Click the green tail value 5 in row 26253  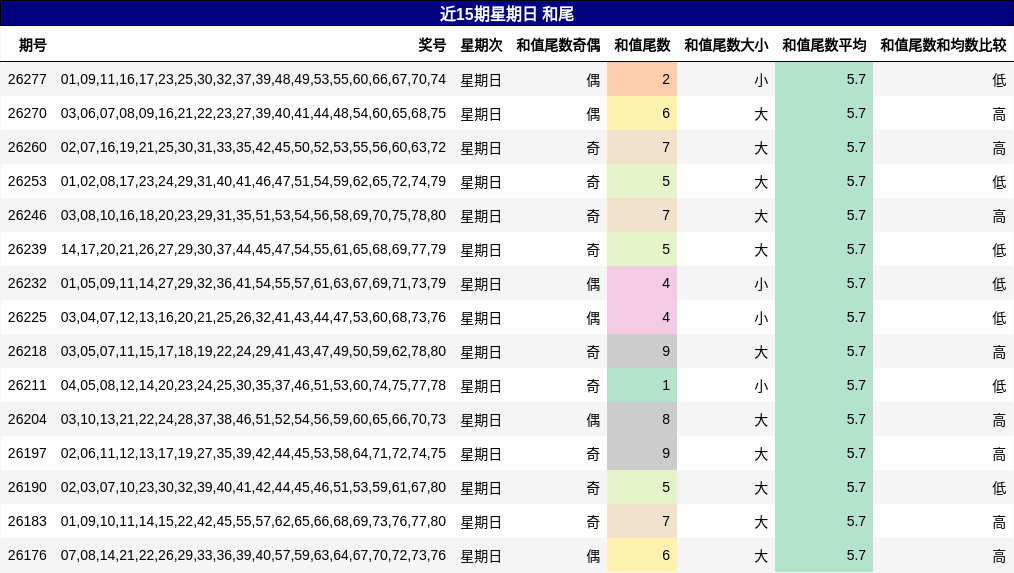642,182
